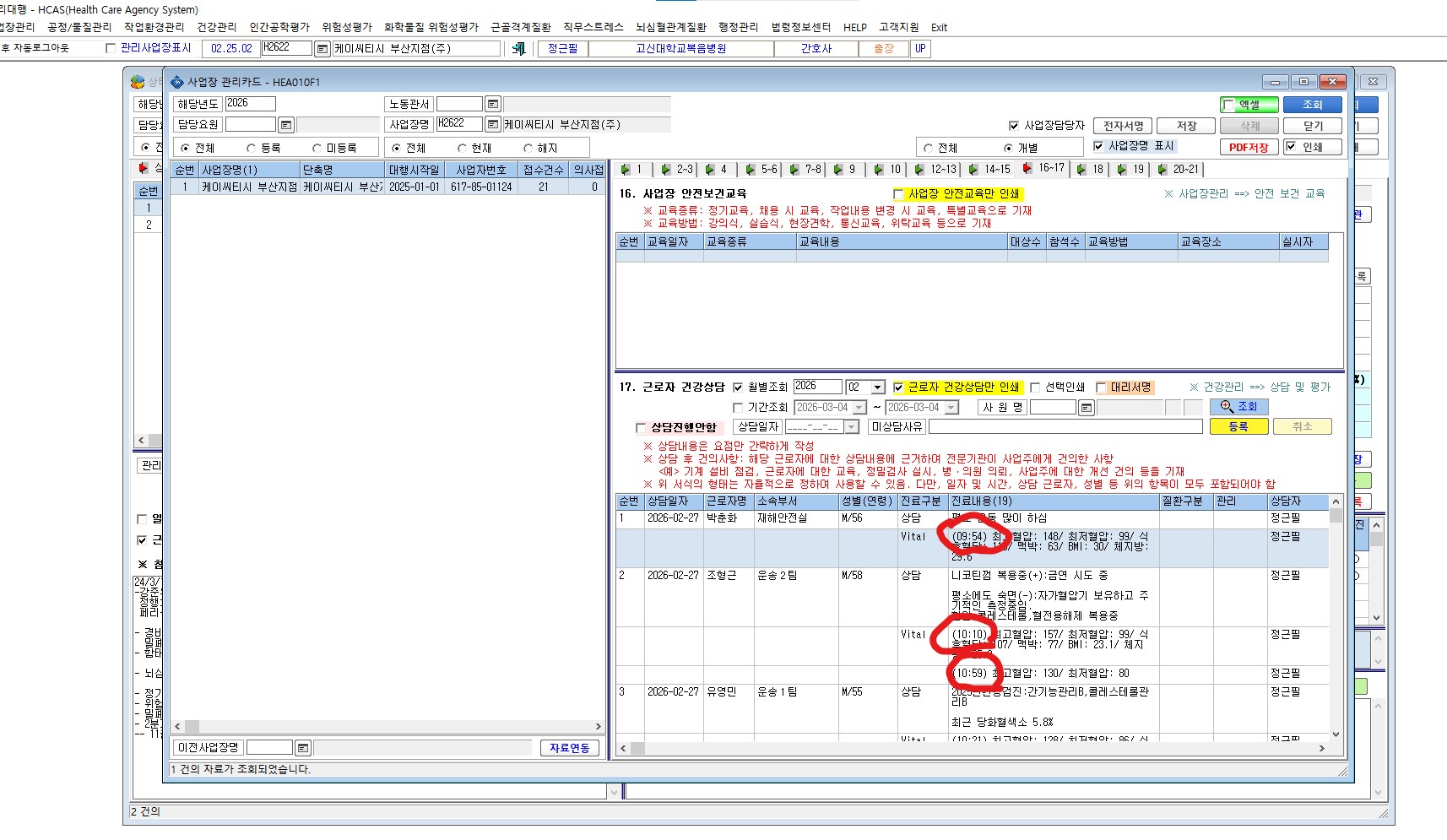The width and height of the screenshot is (1447, 840).
Task: Click the 이전사업장명 lookup icon
Action: point(303,748)
